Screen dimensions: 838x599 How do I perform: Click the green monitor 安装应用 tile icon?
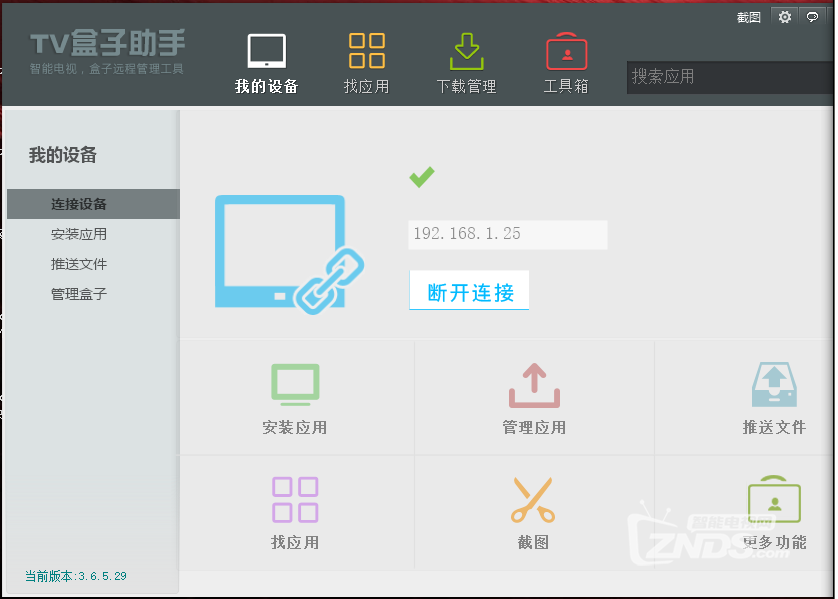pos(295,384)
